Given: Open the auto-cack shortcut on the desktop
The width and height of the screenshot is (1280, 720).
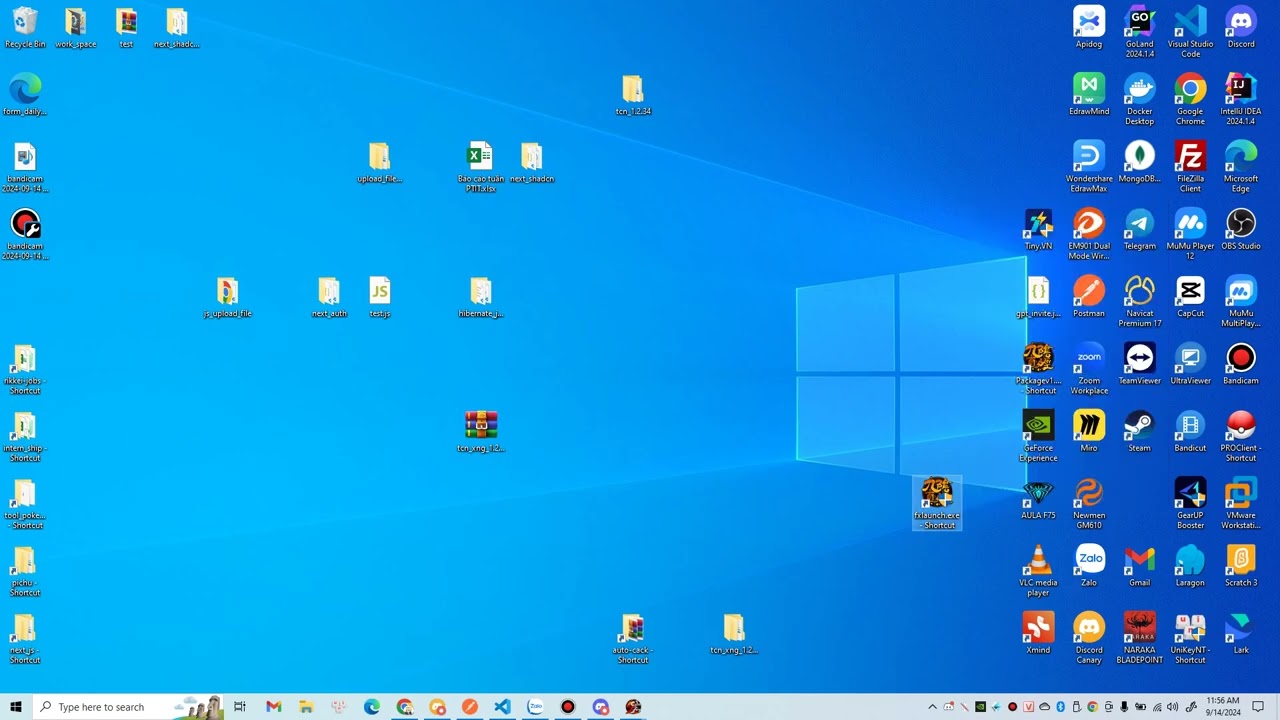Looking at the screenshot, I should pos(633,637).
